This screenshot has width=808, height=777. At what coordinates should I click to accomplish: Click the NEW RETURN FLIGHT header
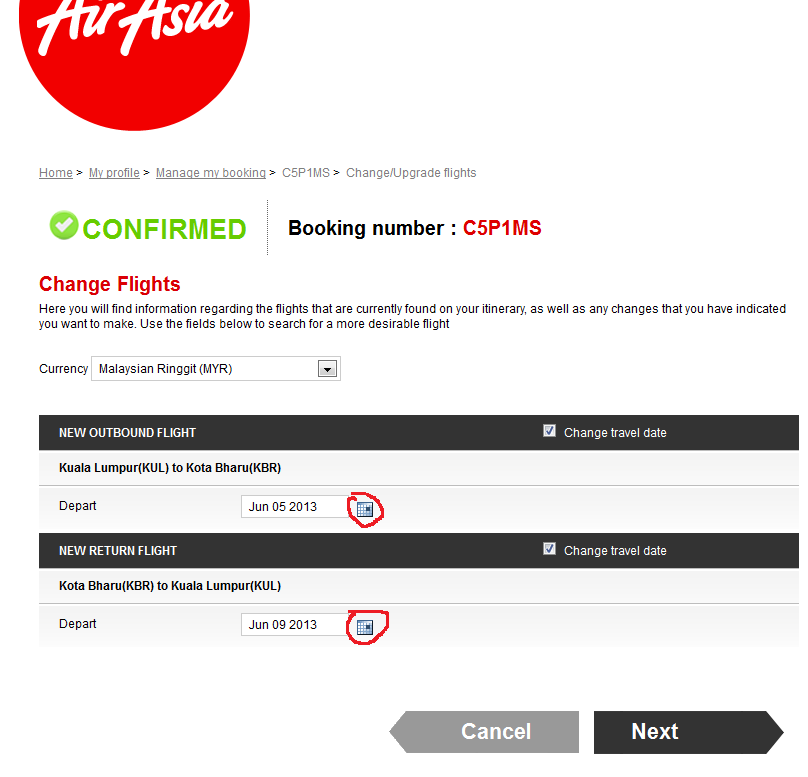118,551
